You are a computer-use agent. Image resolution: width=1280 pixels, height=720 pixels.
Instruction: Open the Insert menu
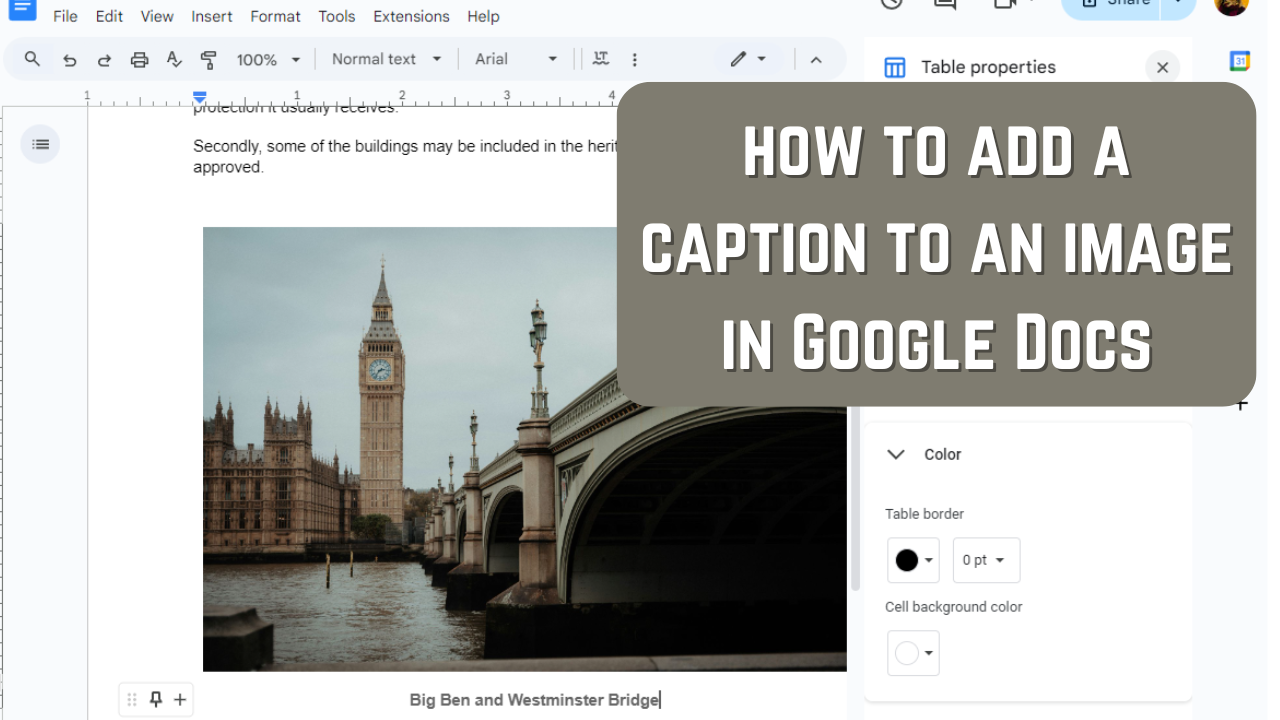click(212, 16)
